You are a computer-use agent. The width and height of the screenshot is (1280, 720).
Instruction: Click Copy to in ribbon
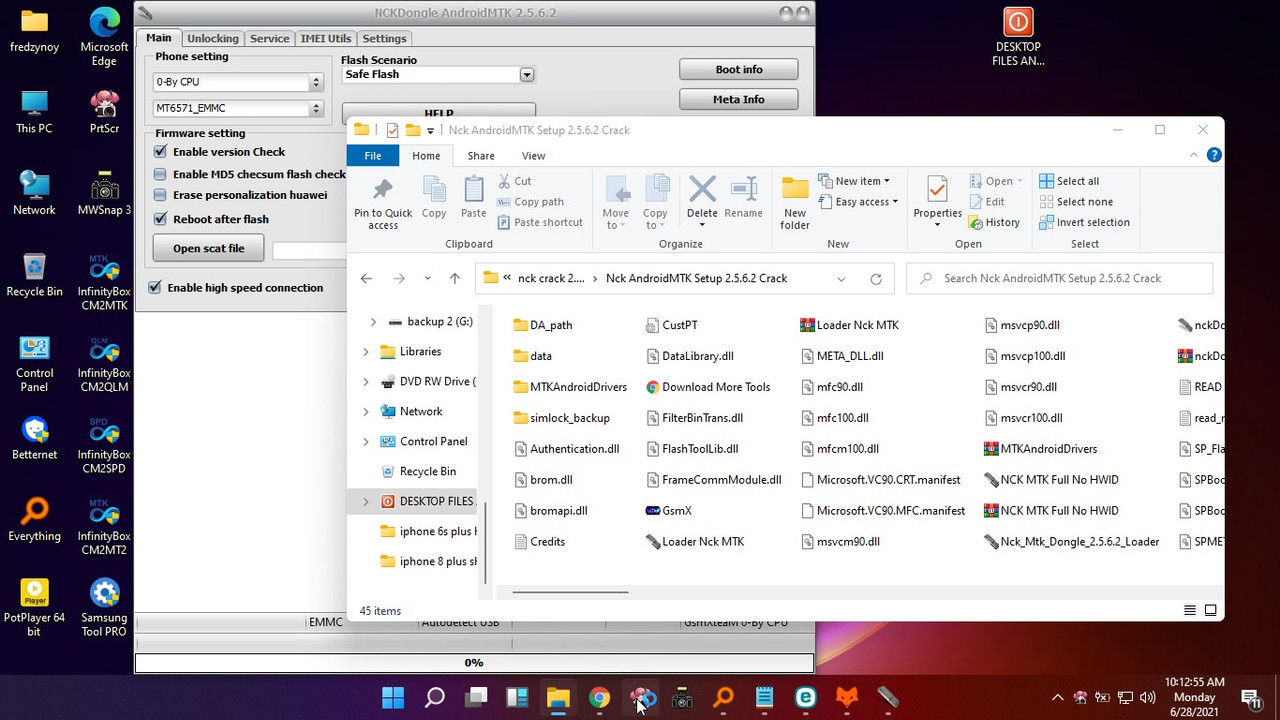point(655,203)
